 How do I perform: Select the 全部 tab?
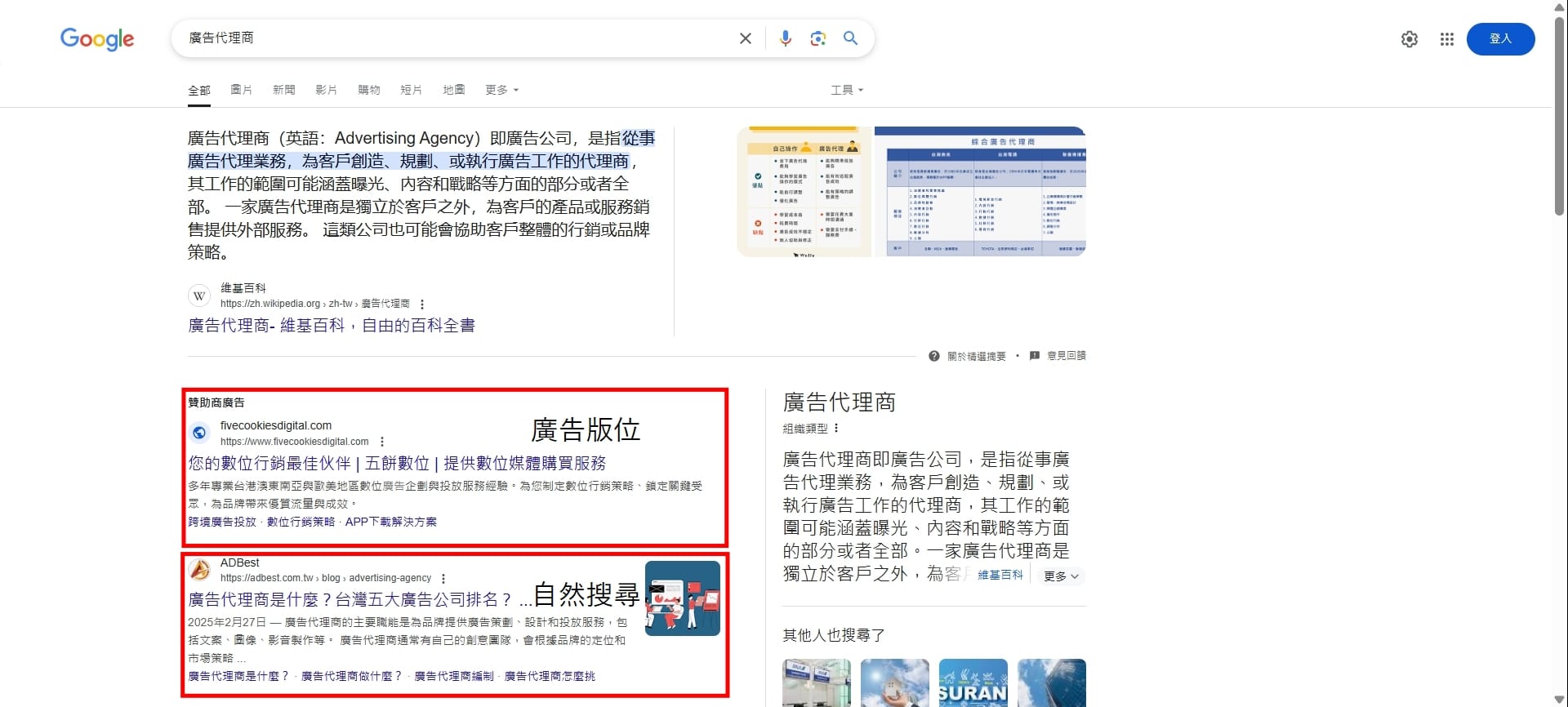199,90
